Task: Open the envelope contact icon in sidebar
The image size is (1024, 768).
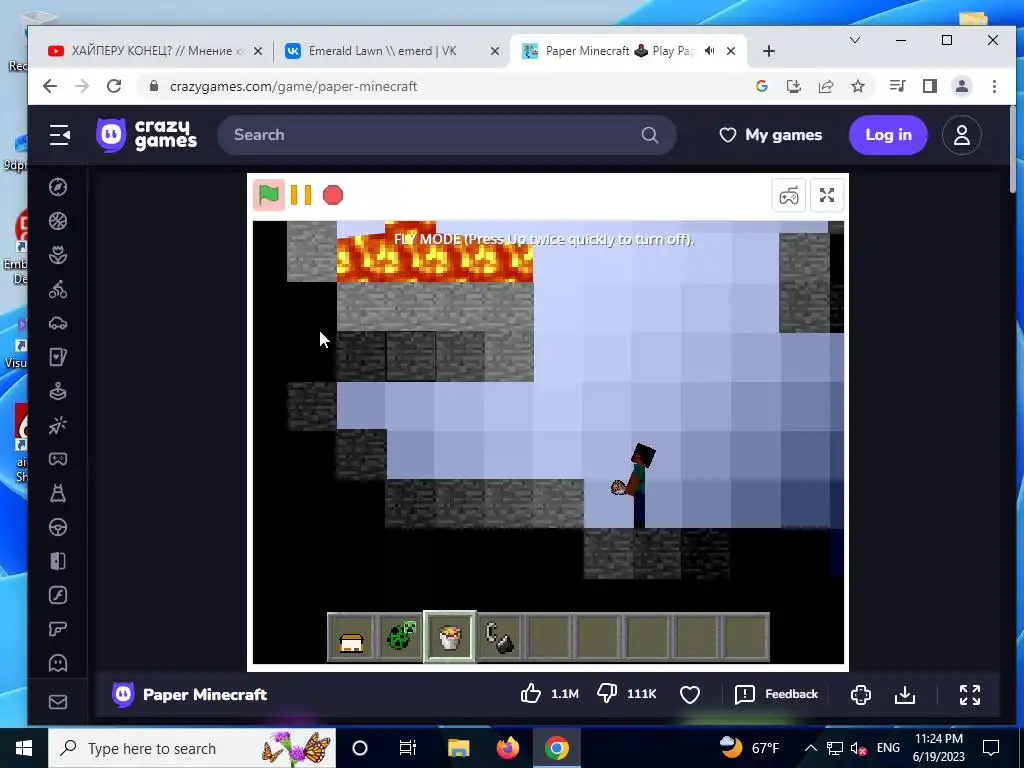Action: point(58,702)
